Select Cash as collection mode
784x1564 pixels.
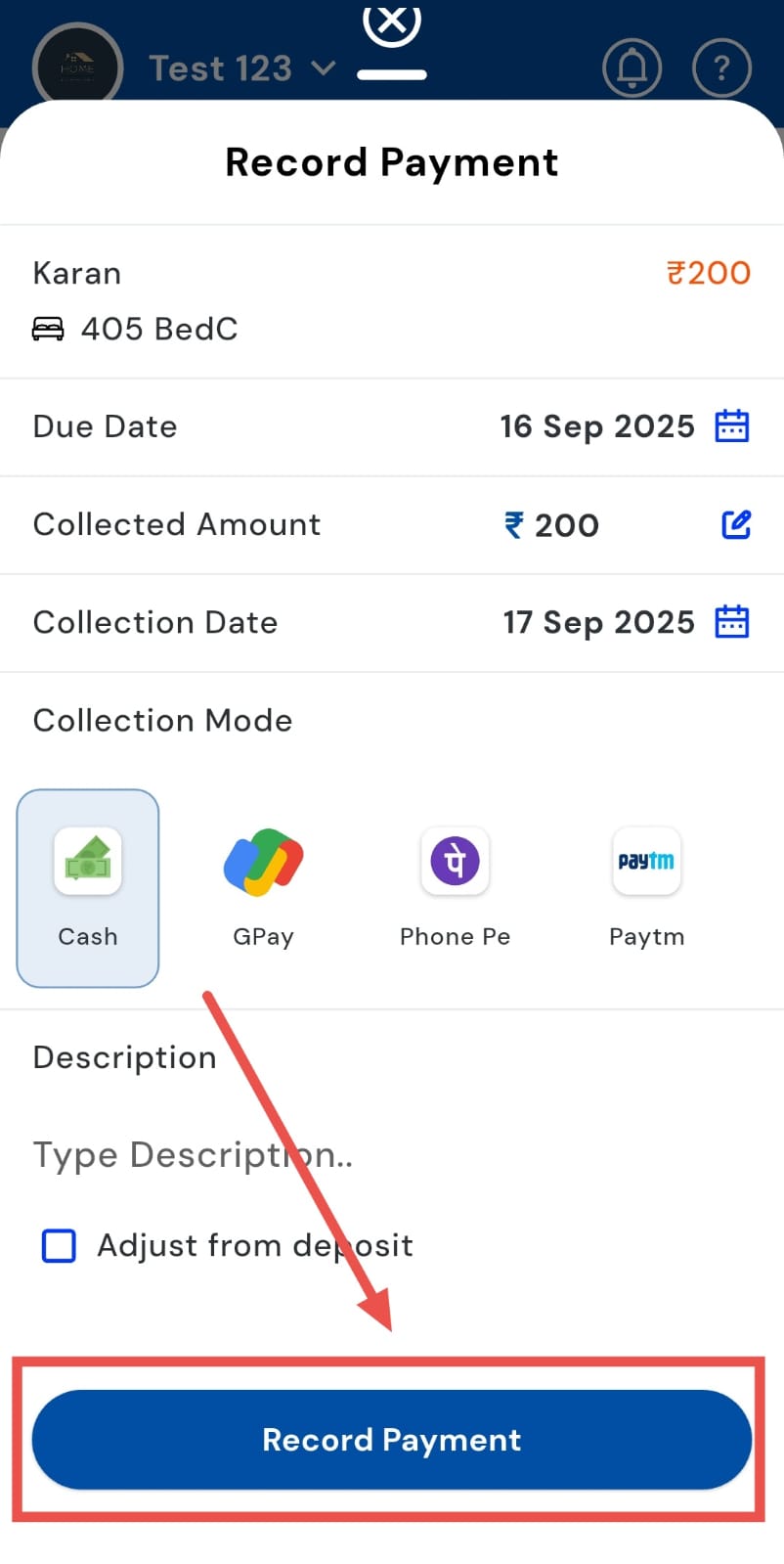88,887
